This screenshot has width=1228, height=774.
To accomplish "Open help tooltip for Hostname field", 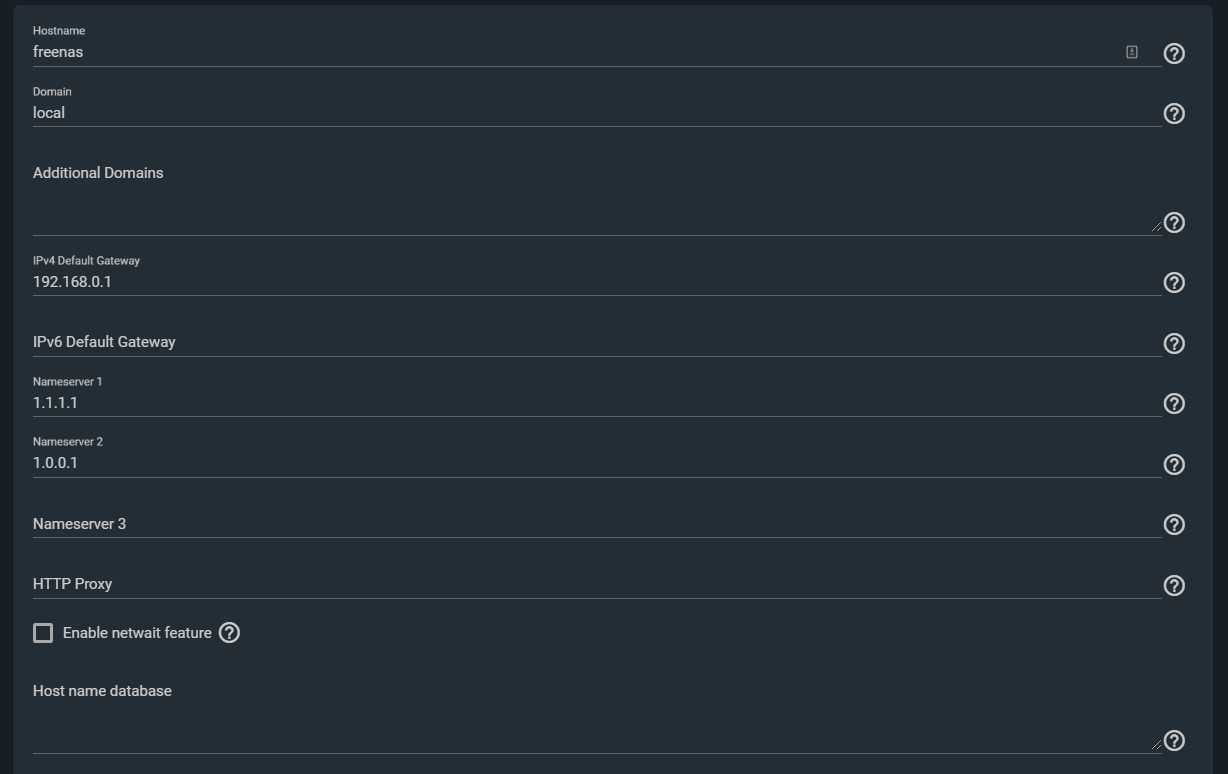I will pyautogui.click(x=1174, y=53).
